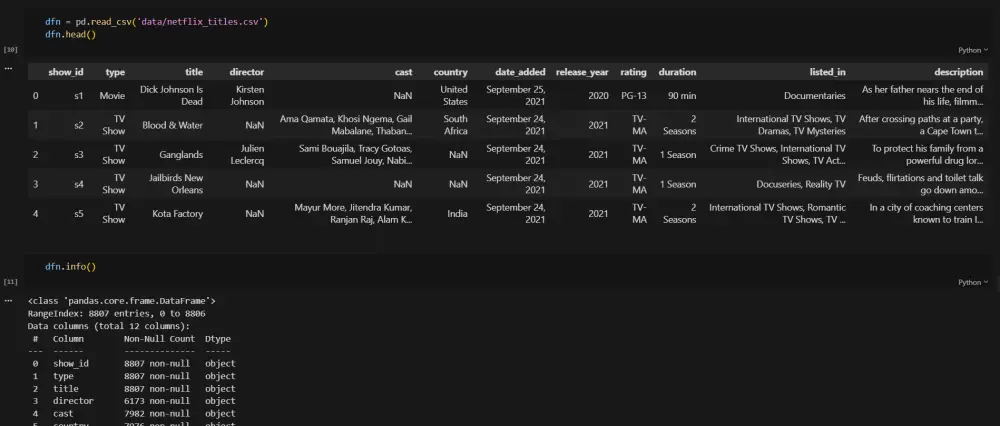The image size is (1000, 426).
Task: Select the 'Ganglands' title cell
Action: tap(181, 154)
